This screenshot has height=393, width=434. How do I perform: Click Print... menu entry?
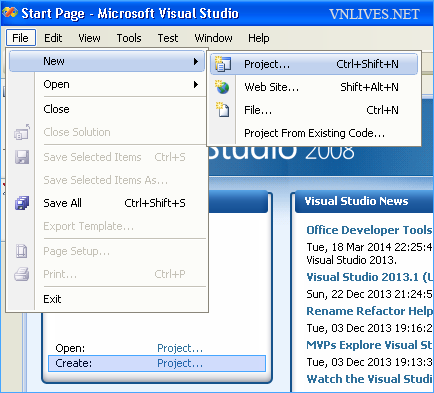pyautogui.click(x=107, y=274)
